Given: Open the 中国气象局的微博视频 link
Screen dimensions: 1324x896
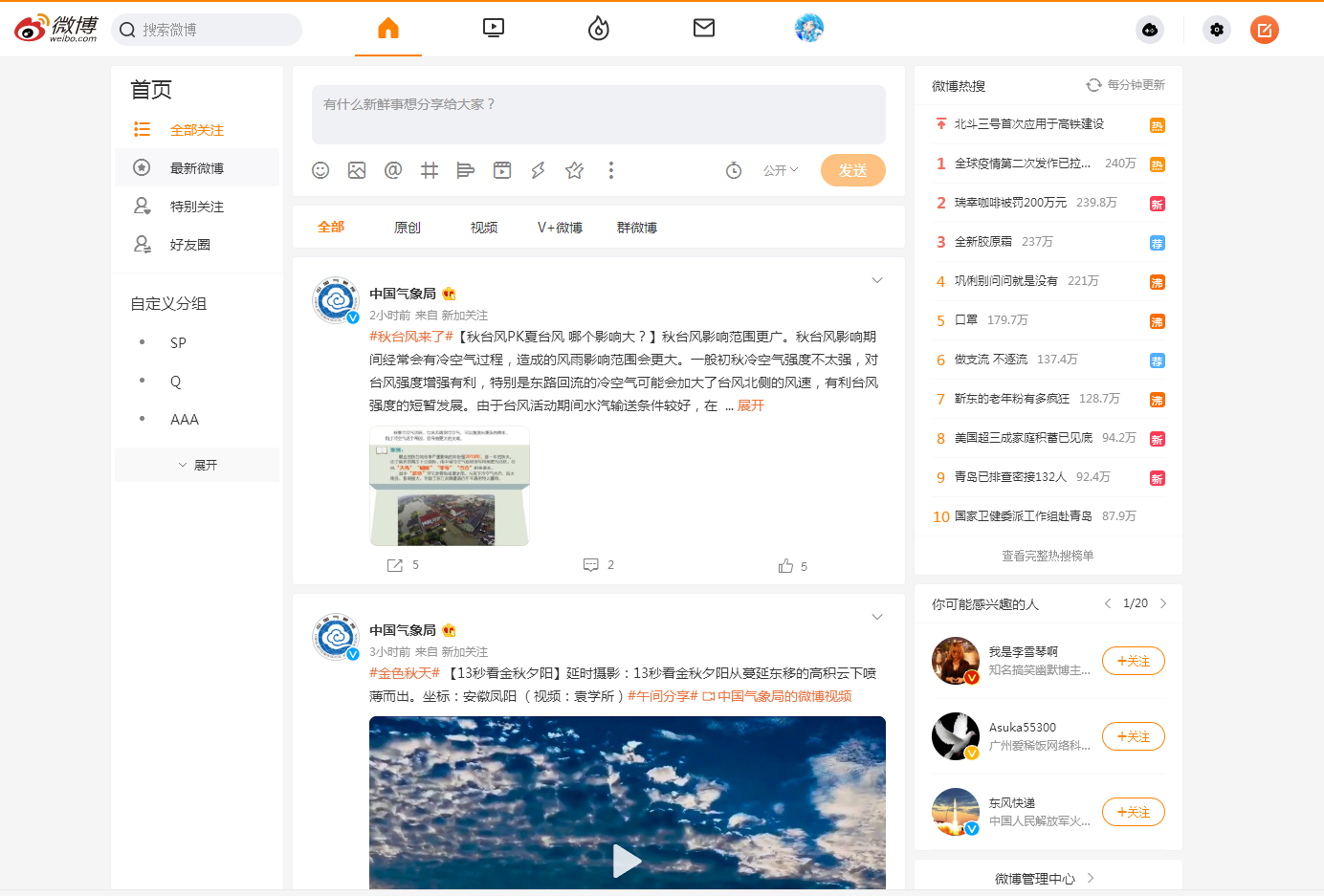Looking at the screenshot, I should click(778, 696).
